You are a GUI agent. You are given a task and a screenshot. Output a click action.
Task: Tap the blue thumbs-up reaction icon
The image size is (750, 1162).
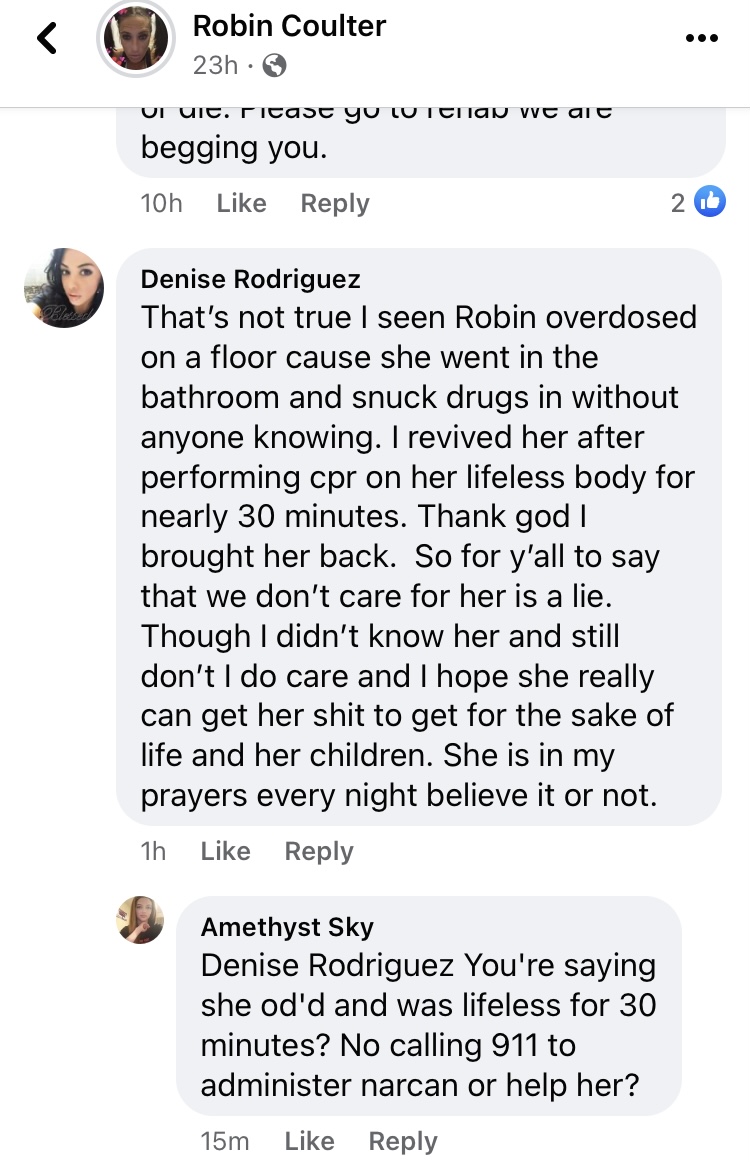point(710,202)
